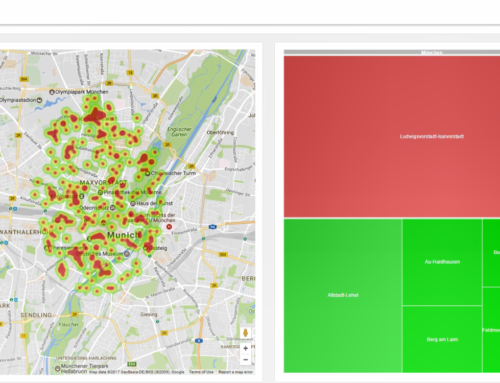The height and width of the screenshot is (383, 500).
Task: Zoom out the map with minus button
Action: 246,360
